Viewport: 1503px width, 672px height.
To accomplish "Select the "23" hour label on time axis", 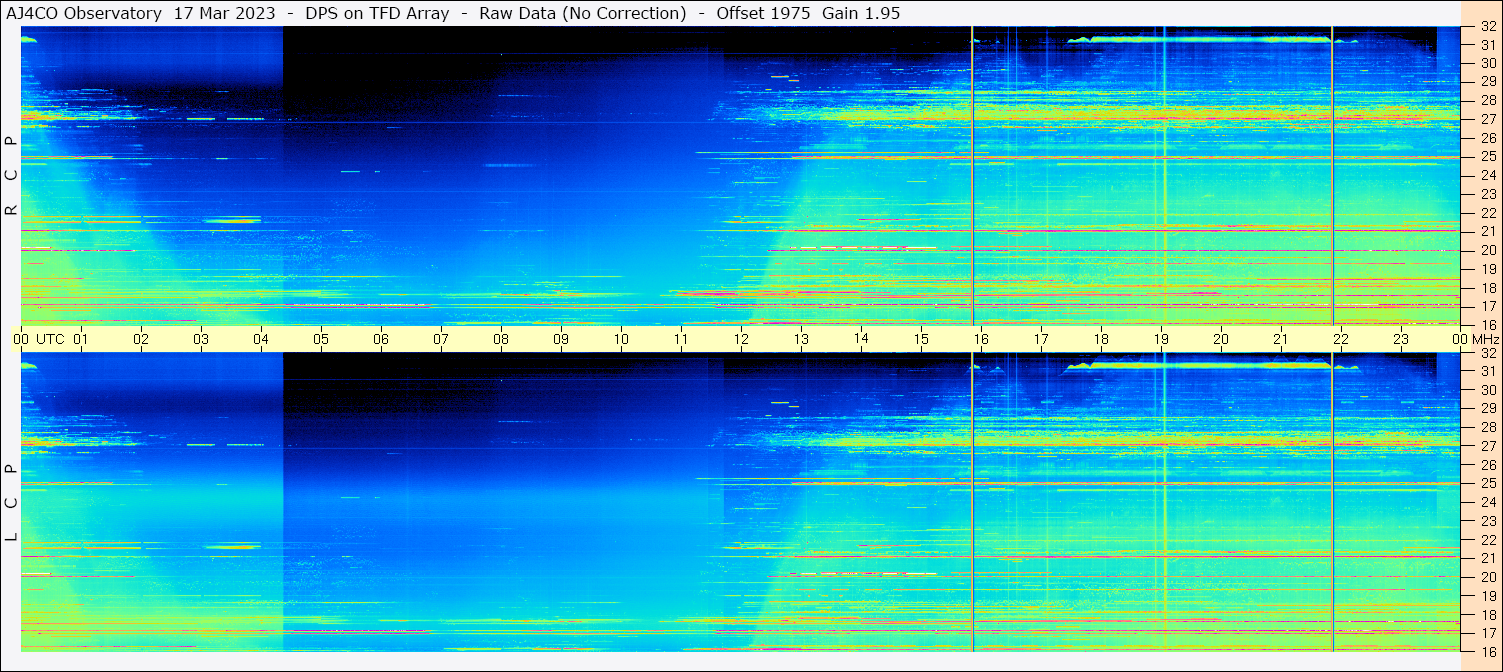I will pyautogui.click(x=1401, y=339).
